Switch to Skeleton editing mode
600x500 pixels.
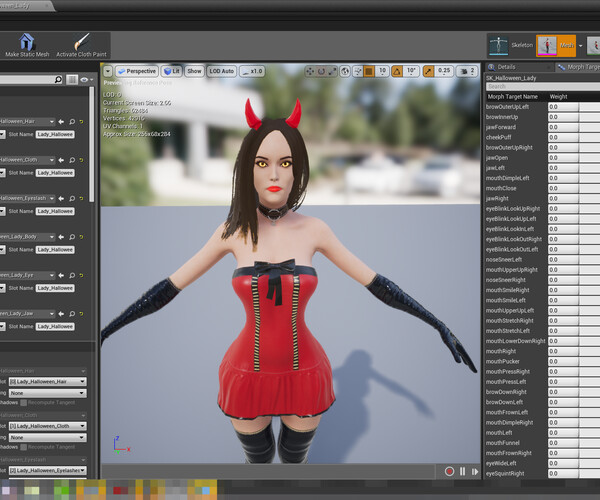pyautogui.click(x=511, y=46)
